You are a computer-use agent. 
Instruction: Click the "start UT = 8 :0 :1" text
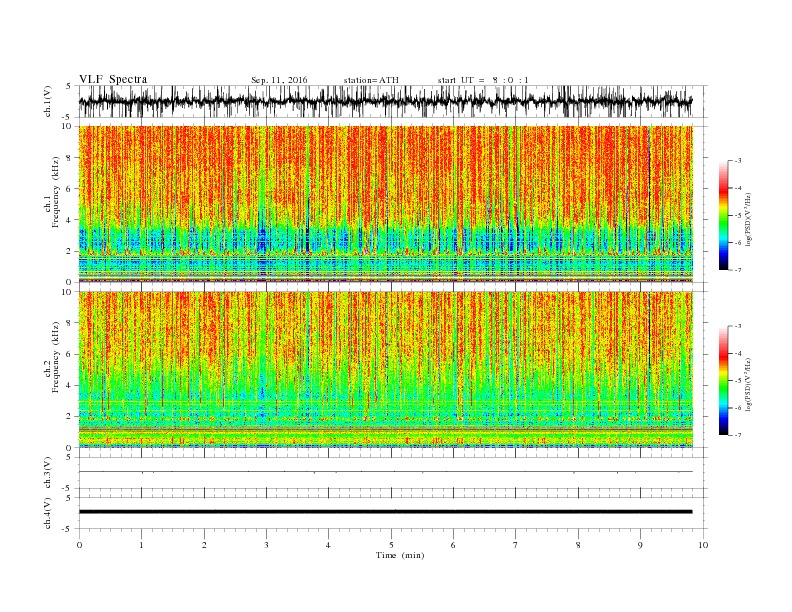point(483,80)
